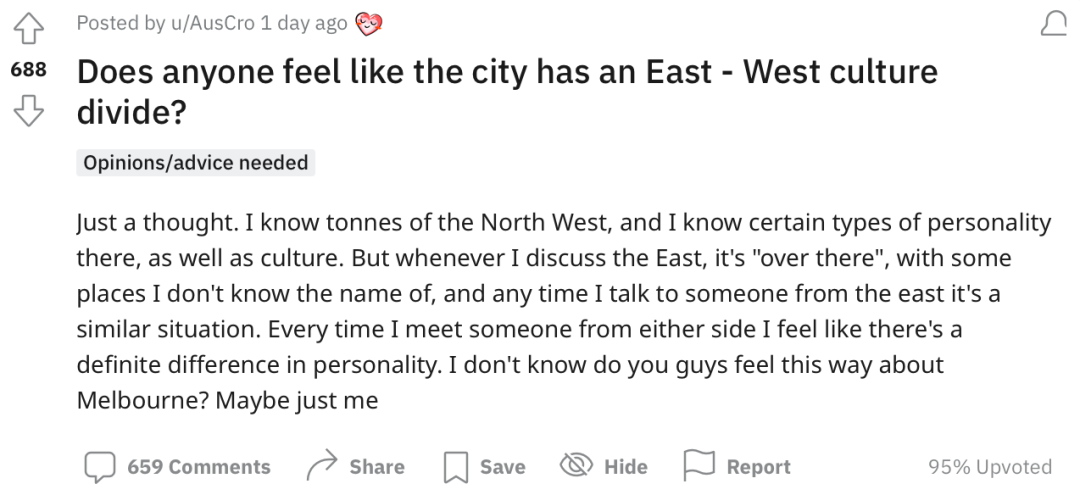Open the 659 Comments link
Viewport: 1080px width, 495px height.
click(x=199, y=467)
